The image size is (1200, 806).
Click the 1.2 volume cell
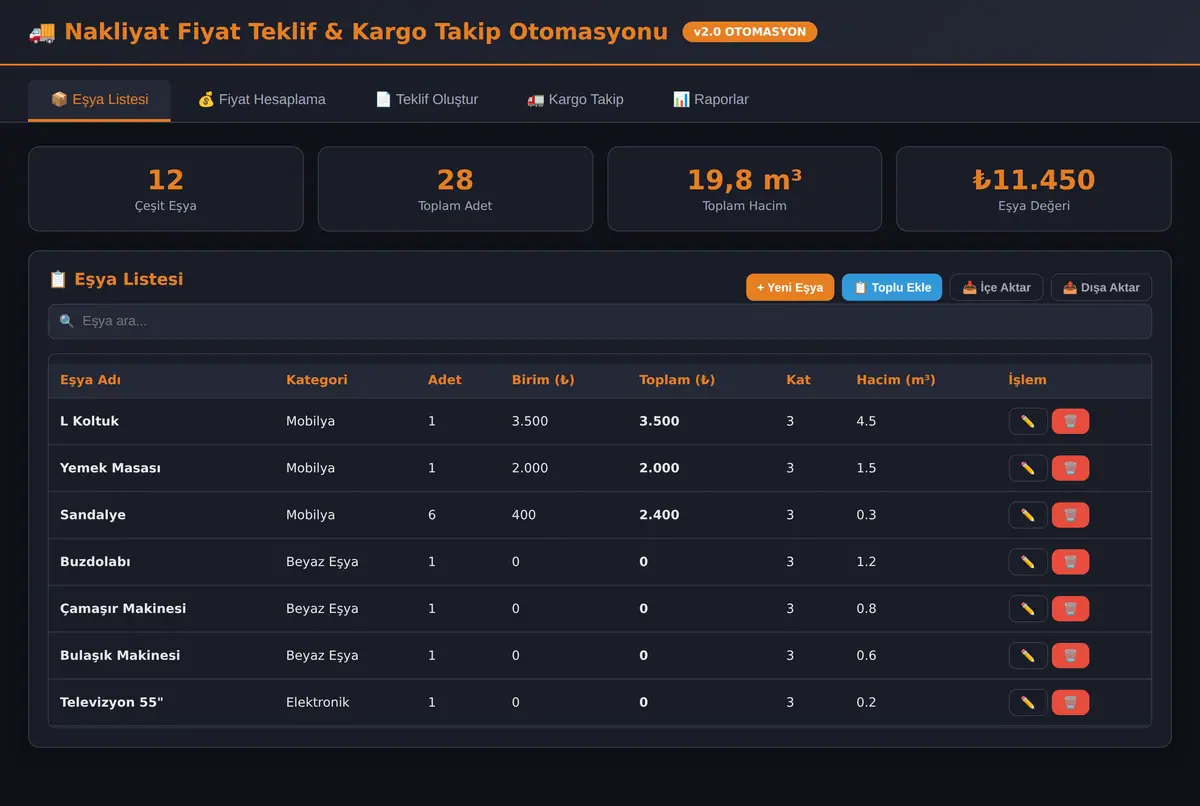pyautogui.click(x=866, y=562)
